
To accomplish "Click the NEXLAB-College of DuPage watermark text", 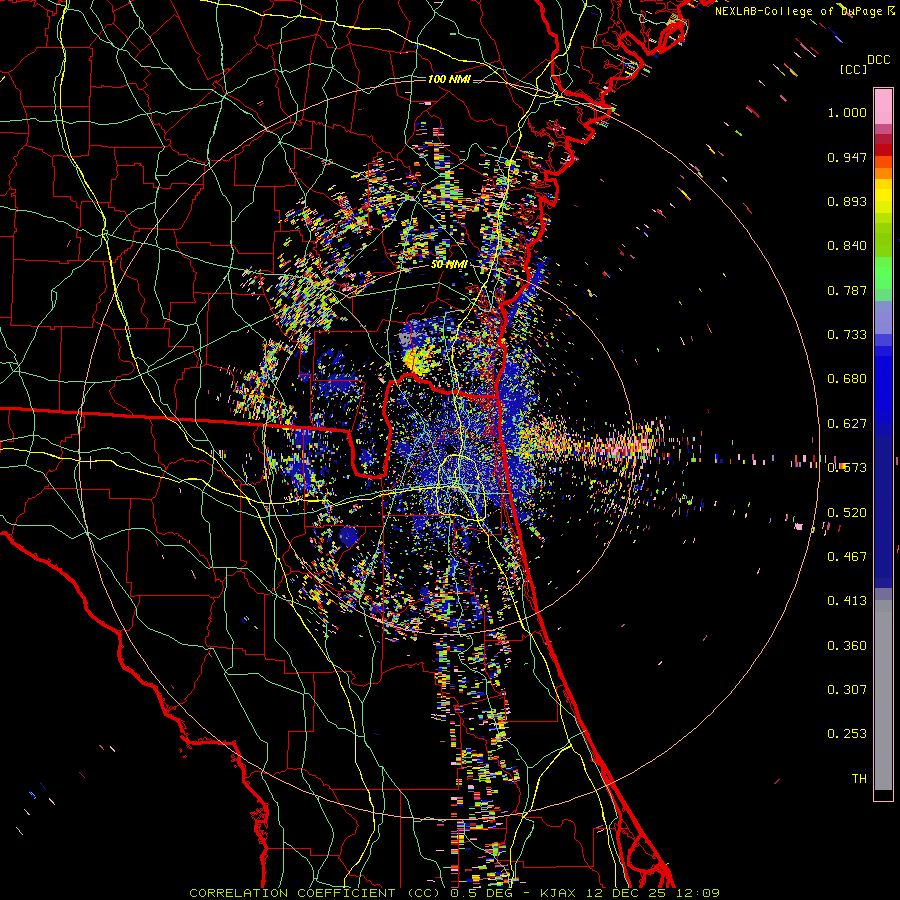I will point(798,11).
